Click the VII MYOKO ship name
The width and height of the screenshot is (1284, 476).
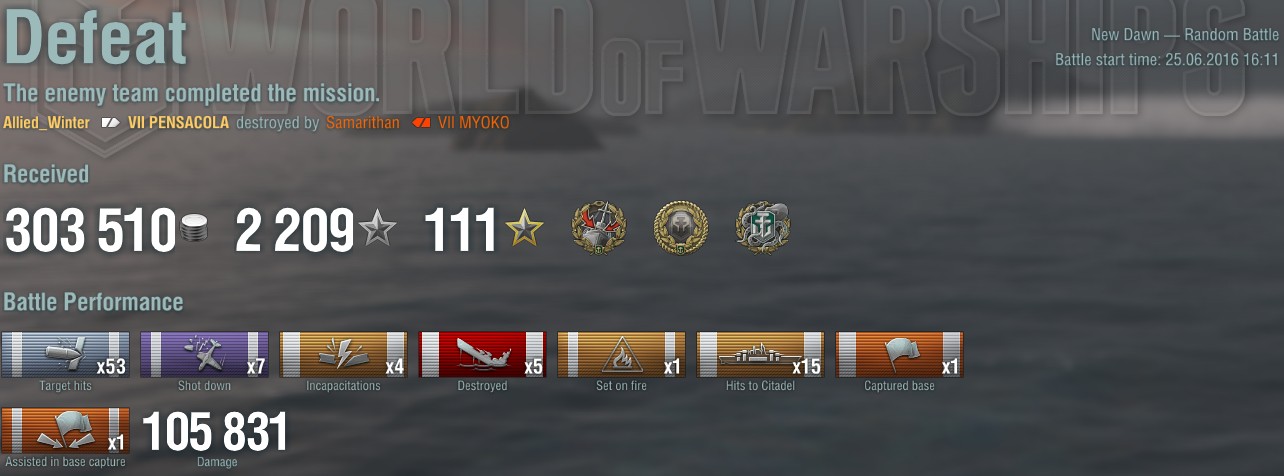tap(473, 123)
